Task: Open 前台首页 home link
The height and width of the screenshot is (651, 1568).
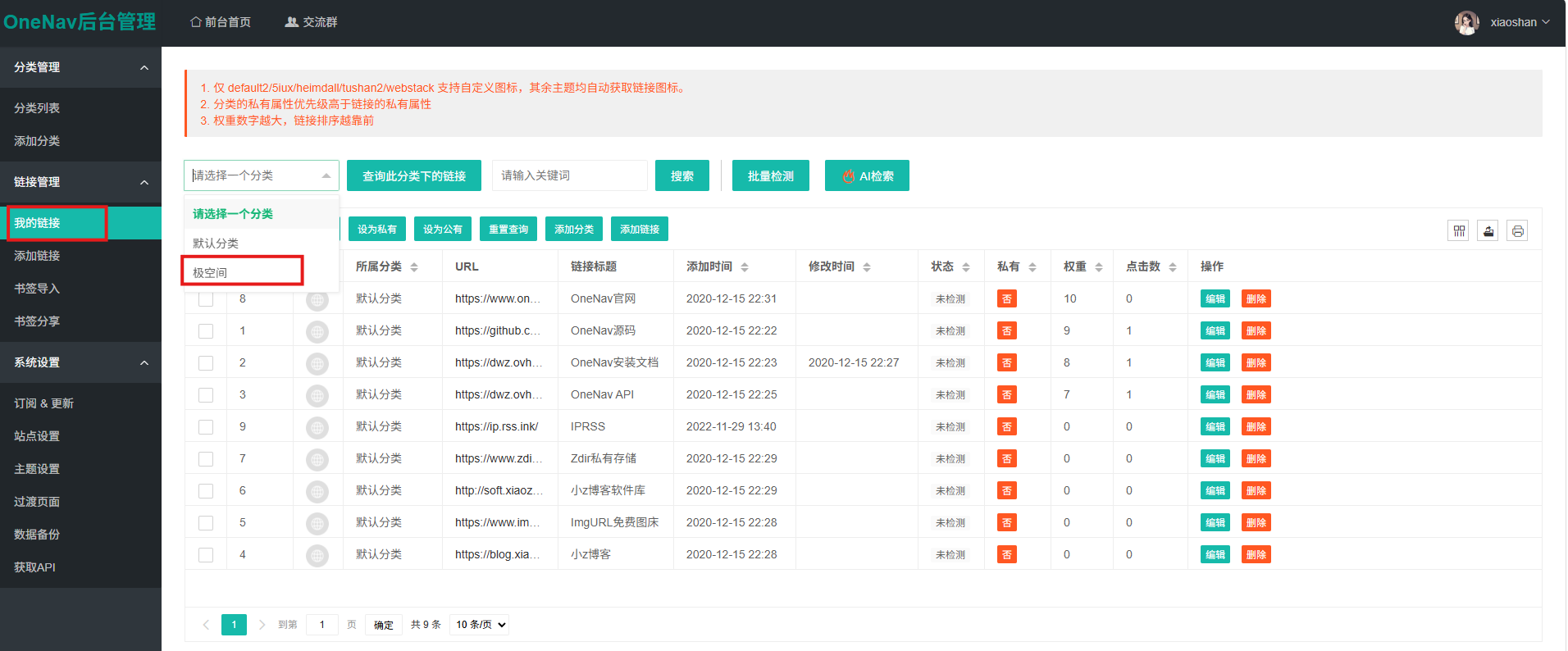Action: [x=221, y=22]
